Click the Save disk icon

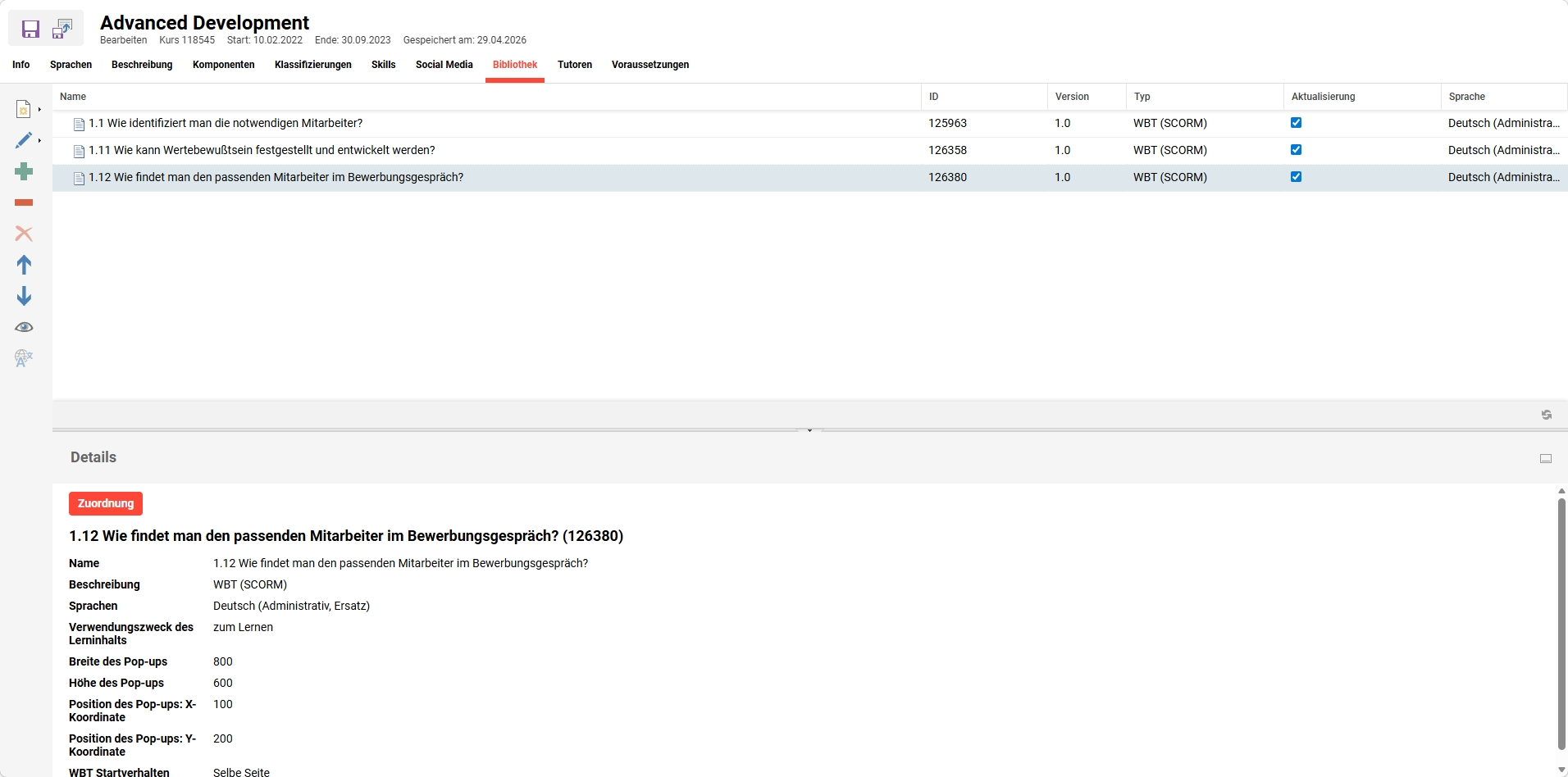click(30, 30)
